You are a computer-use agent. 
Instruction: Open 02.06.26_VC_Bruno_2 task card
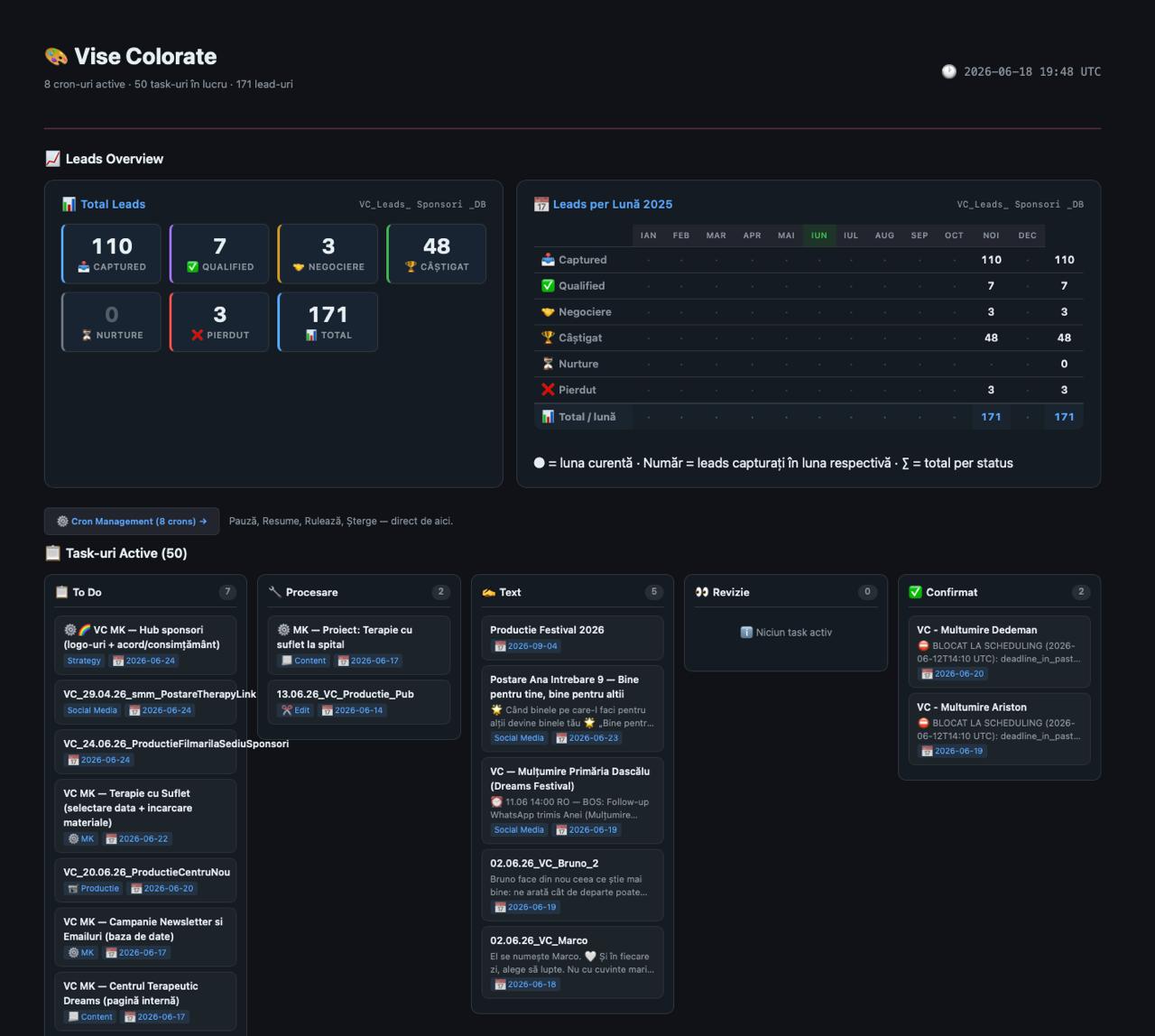pos(572,885)
